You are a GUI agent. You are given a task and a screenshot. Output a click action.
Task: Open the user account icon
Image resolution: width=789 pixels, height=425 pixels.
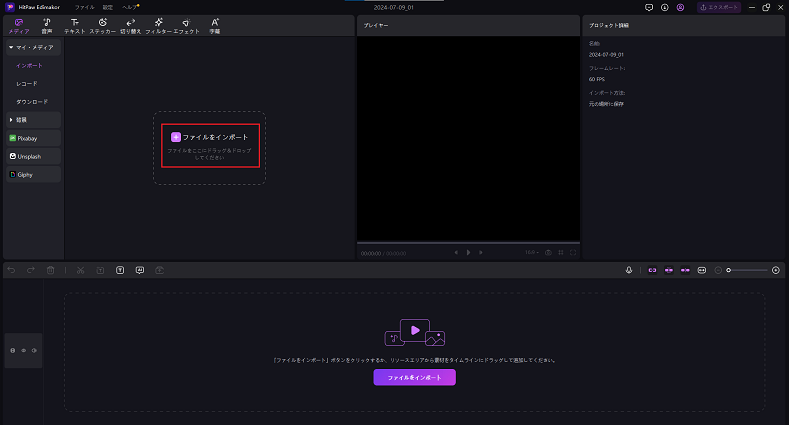coord(680,8)
